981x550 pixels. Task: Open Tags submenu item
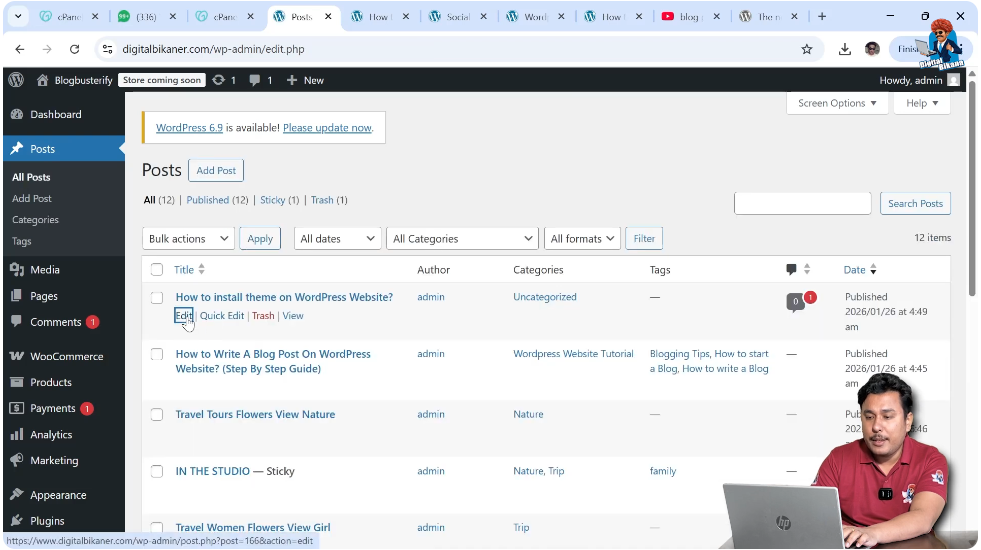point(21,241)
